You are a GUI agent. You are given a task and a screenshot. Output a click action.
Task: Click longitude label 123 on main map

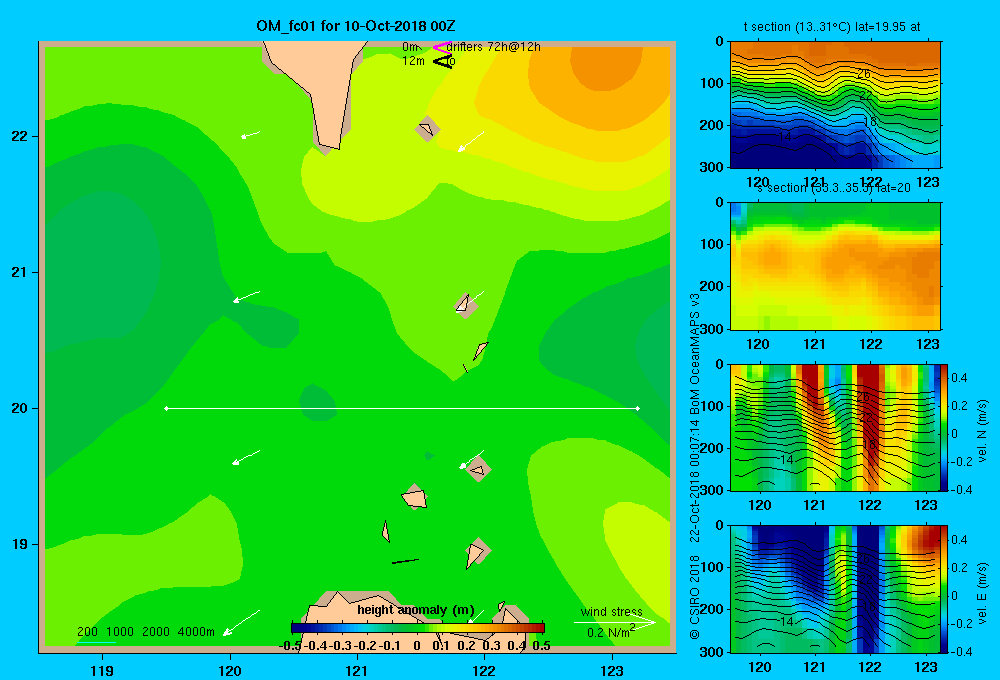click(x=612, y=670)
